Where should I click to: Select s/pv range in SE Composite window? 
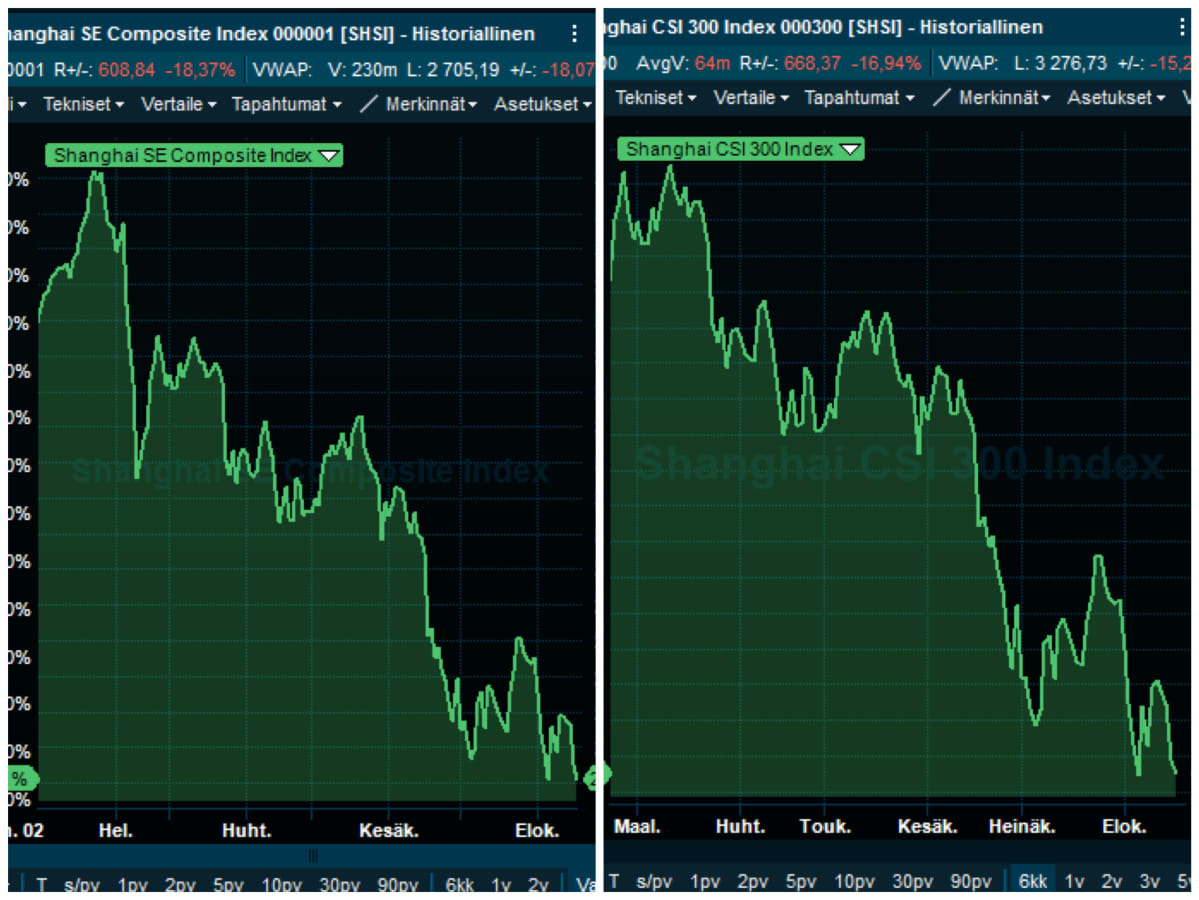coord(82,885)
